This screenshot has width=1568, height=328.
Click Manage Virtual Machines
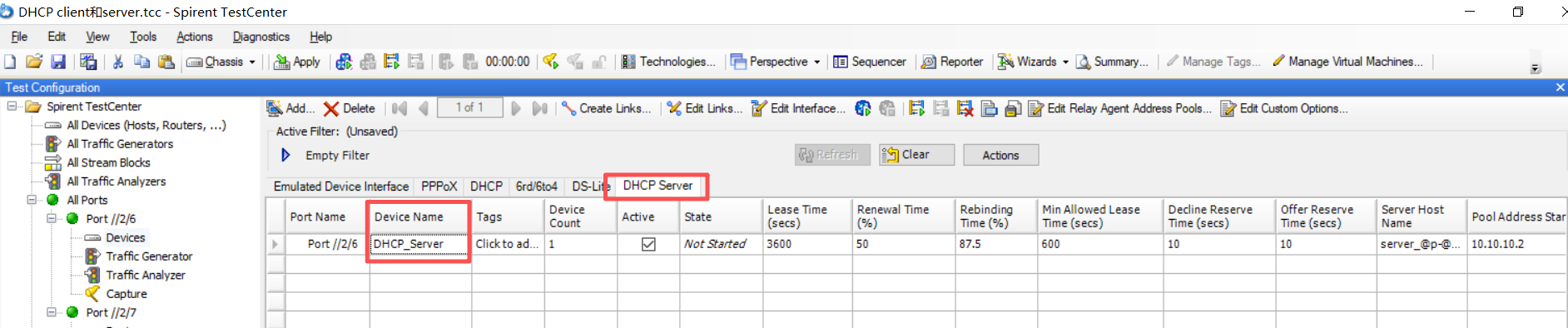tap(1347, 62)
